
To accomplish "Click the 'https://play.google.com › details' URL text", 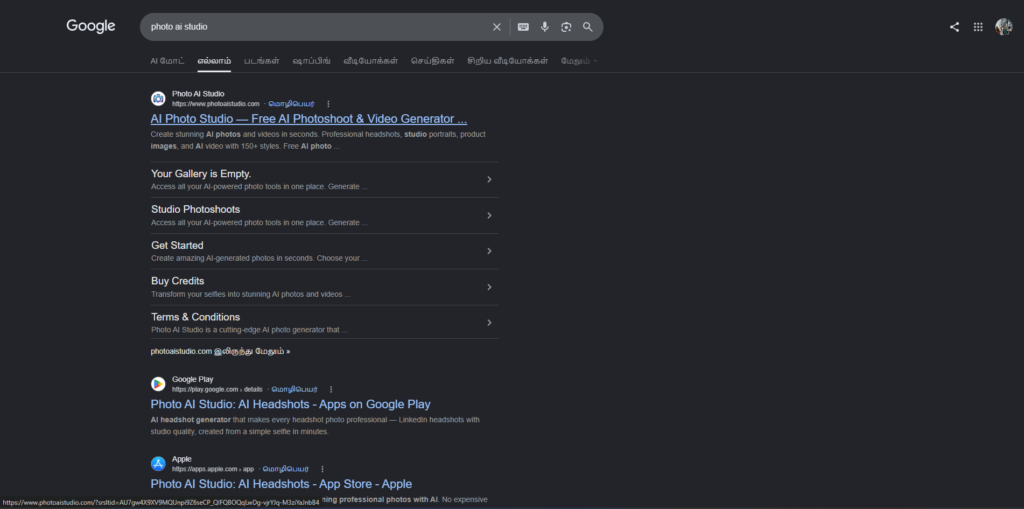I will [x=217, y=389].
